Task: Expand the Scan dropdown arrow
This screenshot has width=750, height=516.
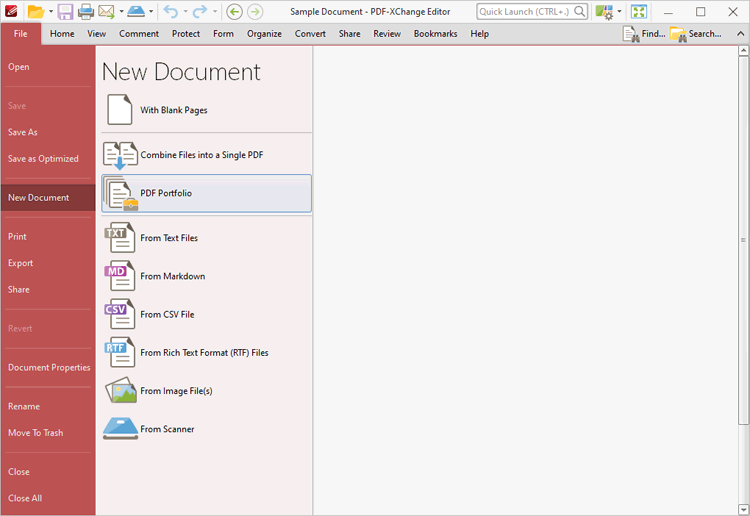Action: 151,11
